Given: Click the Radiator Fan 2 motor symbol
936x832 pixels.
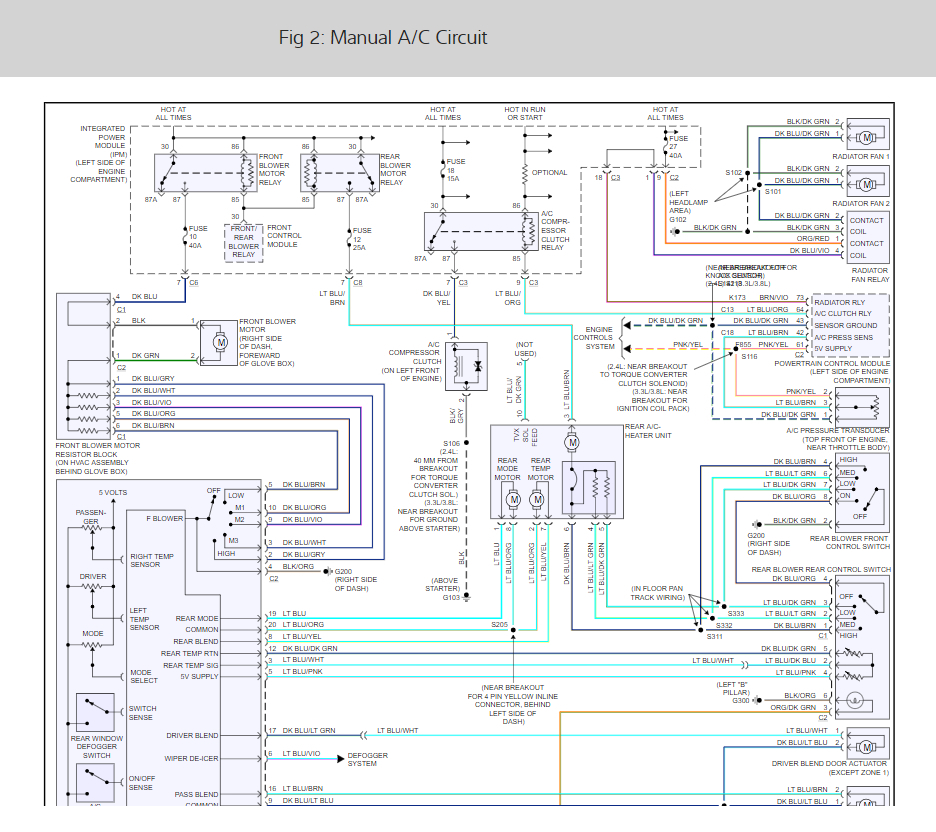Looking at the screenshot, I should 866,184.
